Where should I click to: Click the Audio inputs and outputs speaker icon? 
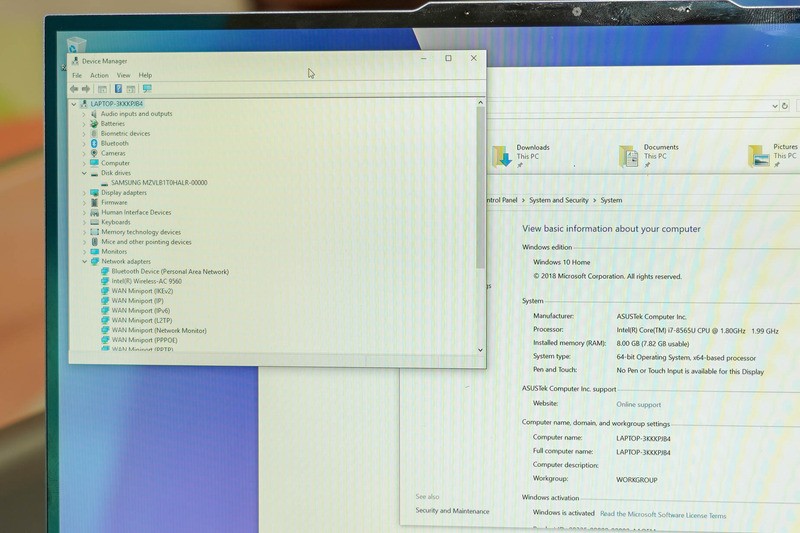click(x=94, y=114)
